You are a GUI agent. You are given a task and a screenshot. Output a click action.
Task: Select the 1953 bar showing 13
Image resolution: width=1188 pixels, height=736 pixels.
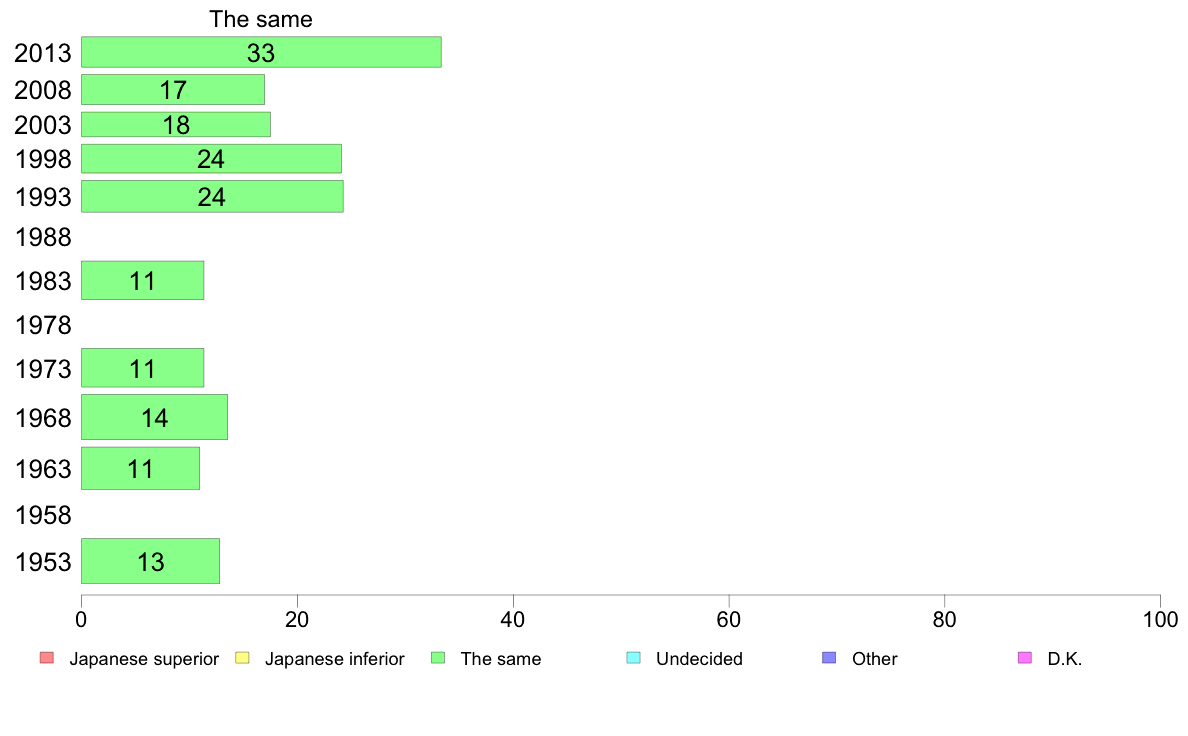(150, 561)
